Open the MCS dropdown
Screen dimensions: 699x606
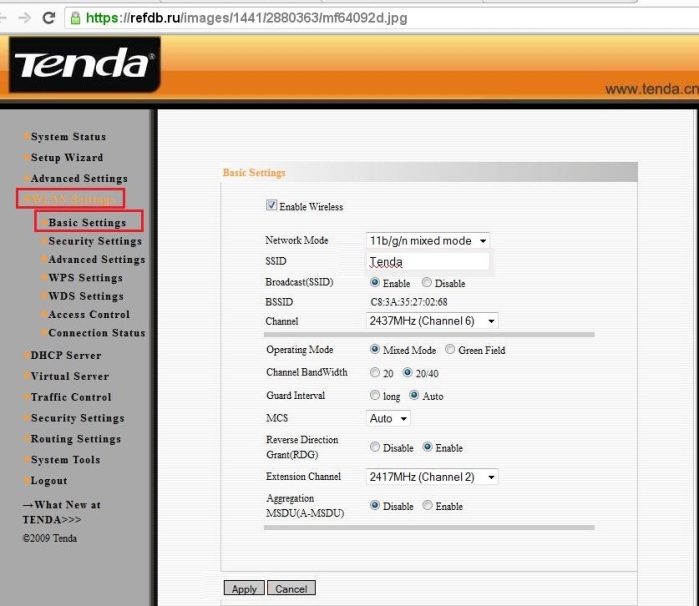tap(388, 418)
